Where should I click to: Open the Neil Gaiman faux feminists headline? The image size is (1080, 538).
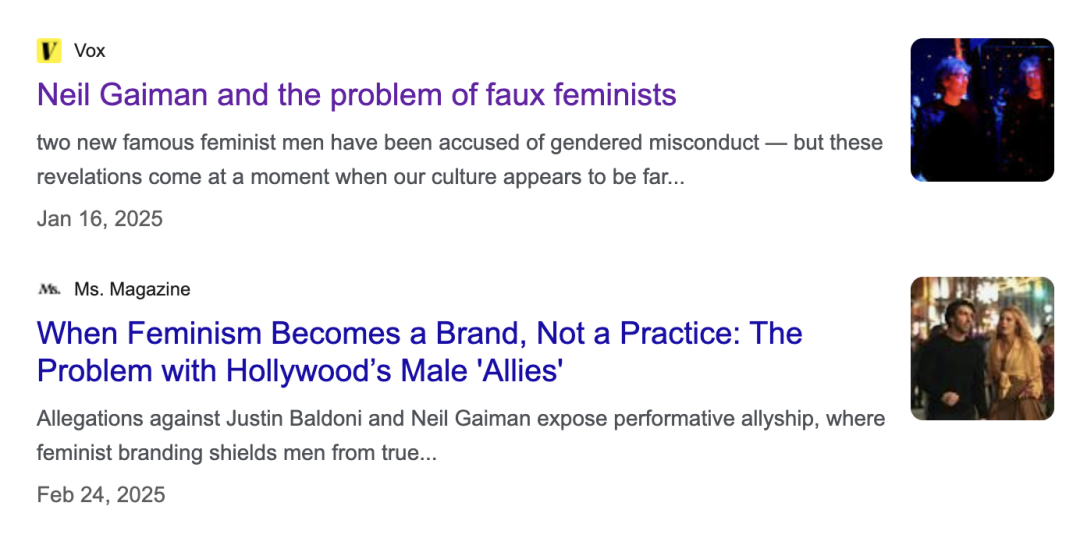pyautogui.click(x=356, y=95)
